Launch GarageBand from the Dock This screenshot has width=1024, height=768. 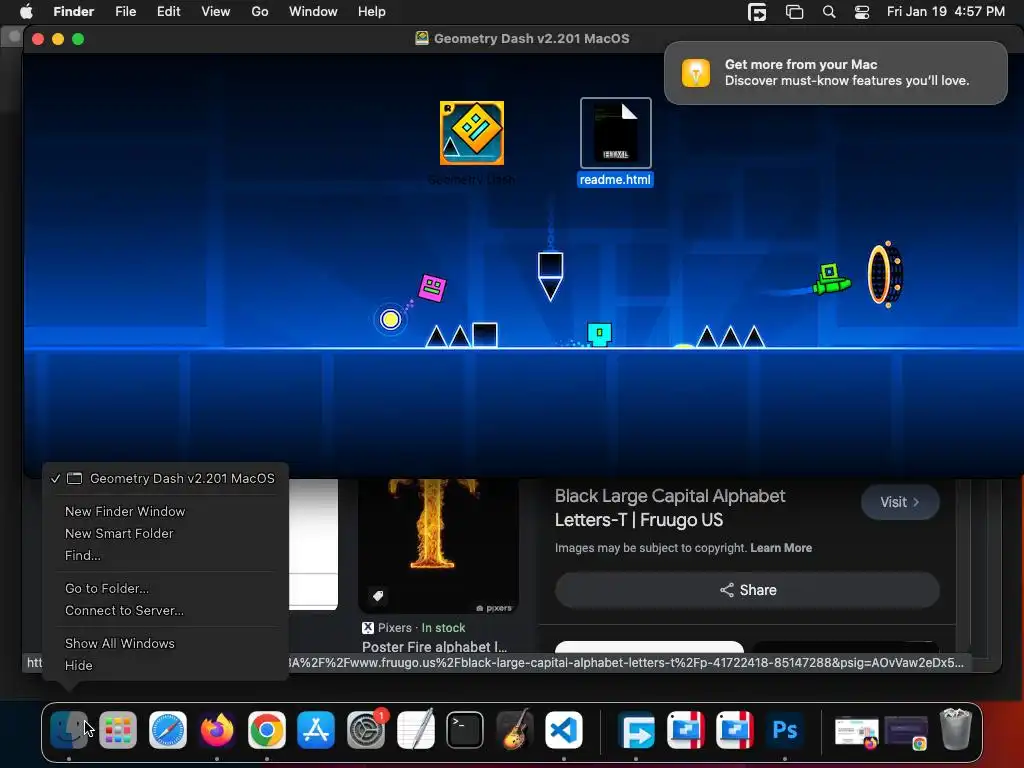click(x=515, y=729)
